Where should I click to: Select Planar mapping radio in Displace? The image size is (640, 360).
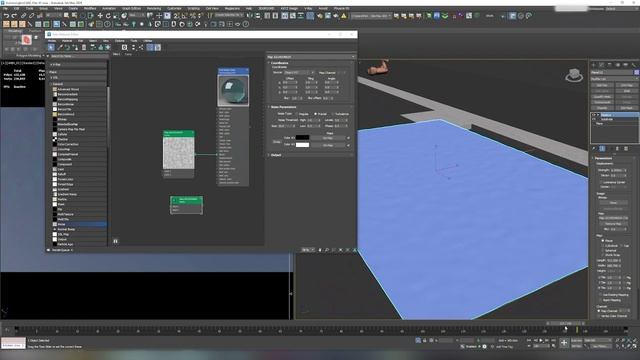602,241
